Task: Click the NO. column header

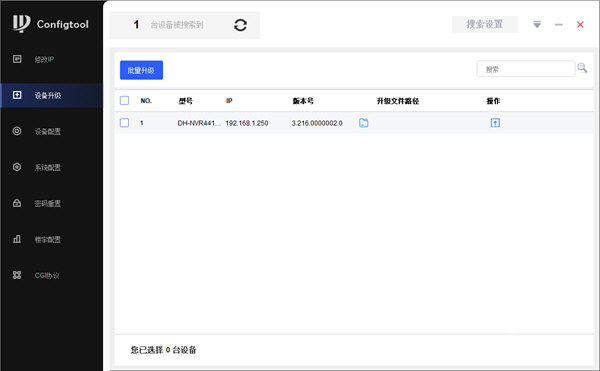Action: [146, 101]
